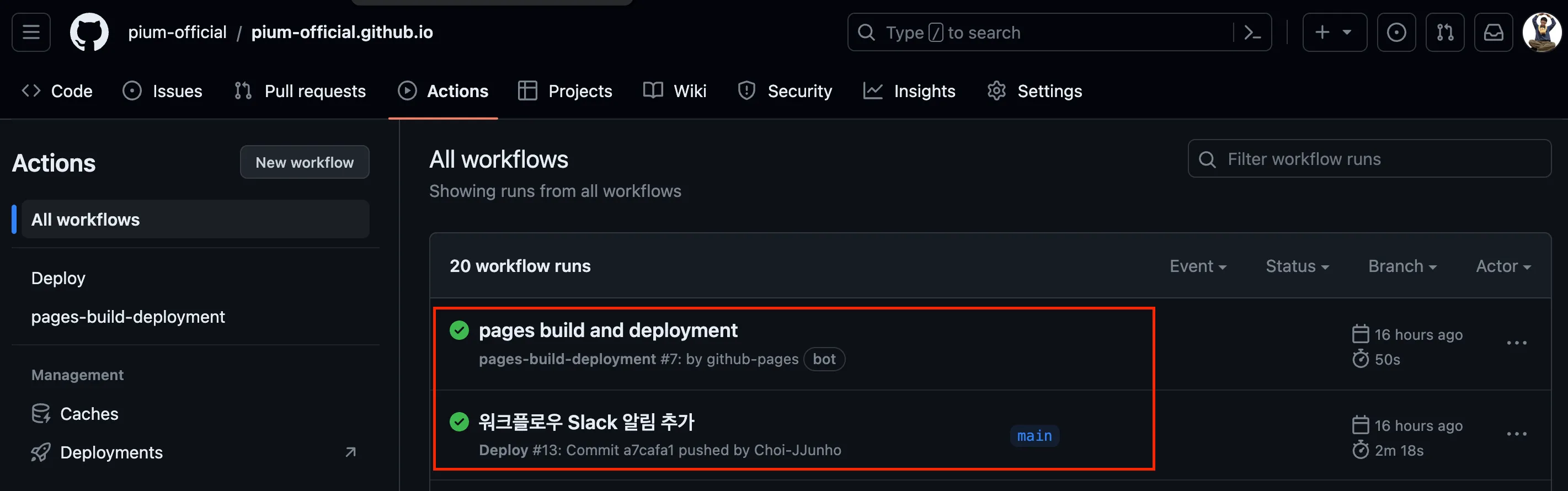Open the notifications inbox icon
1568x491 pixels.
click(x=1493, y=32)
